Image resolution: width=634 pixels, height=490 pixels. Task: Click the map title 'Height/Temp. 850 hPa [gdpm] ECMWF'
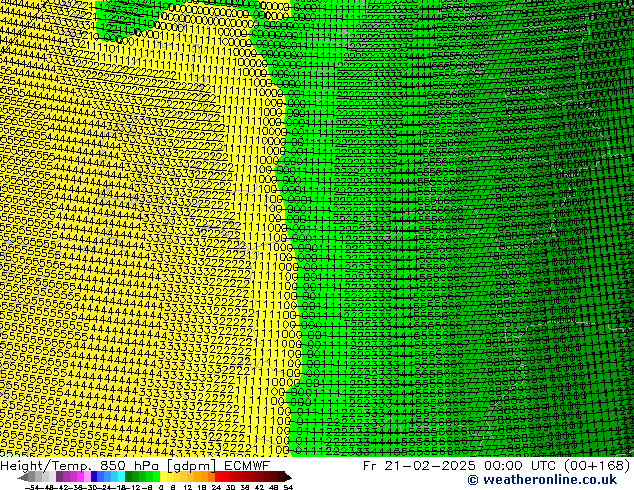pyautogui.click(x=135, y=465)
